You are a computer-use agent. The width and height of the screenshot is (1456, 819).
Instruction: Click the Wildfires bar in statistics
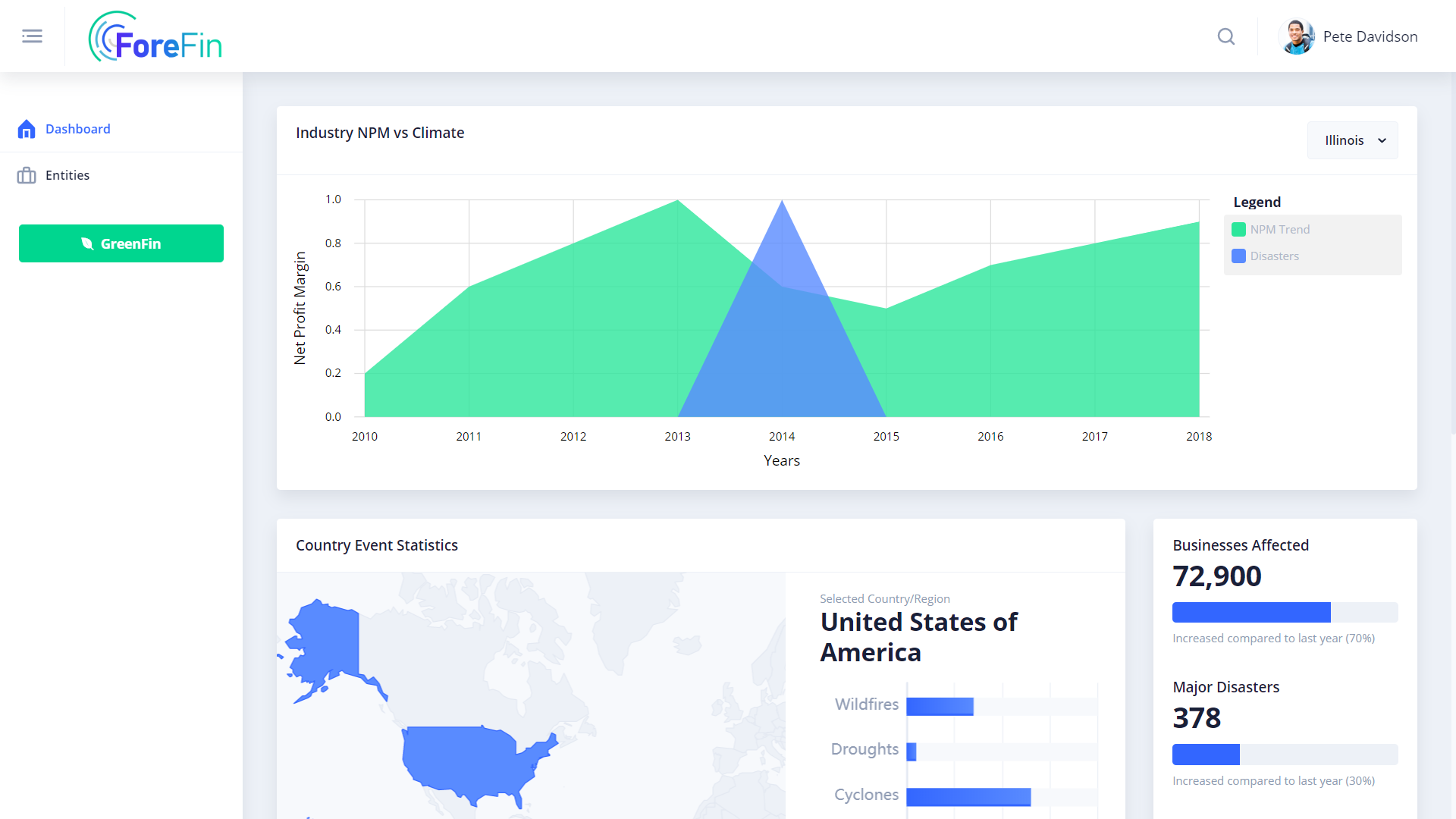pyautogui.click(x=940, y=706)
